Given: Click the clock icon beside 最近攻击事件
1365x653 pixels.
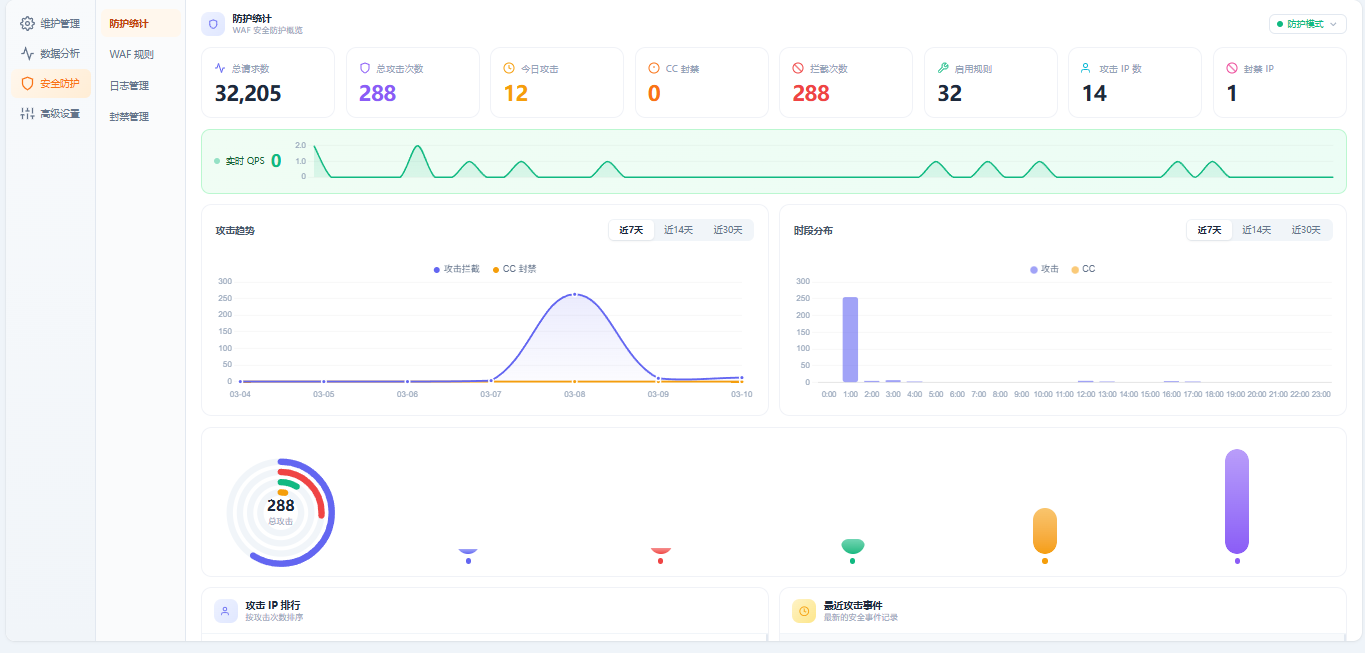Looking at the screenshot, I should point(804,611).
